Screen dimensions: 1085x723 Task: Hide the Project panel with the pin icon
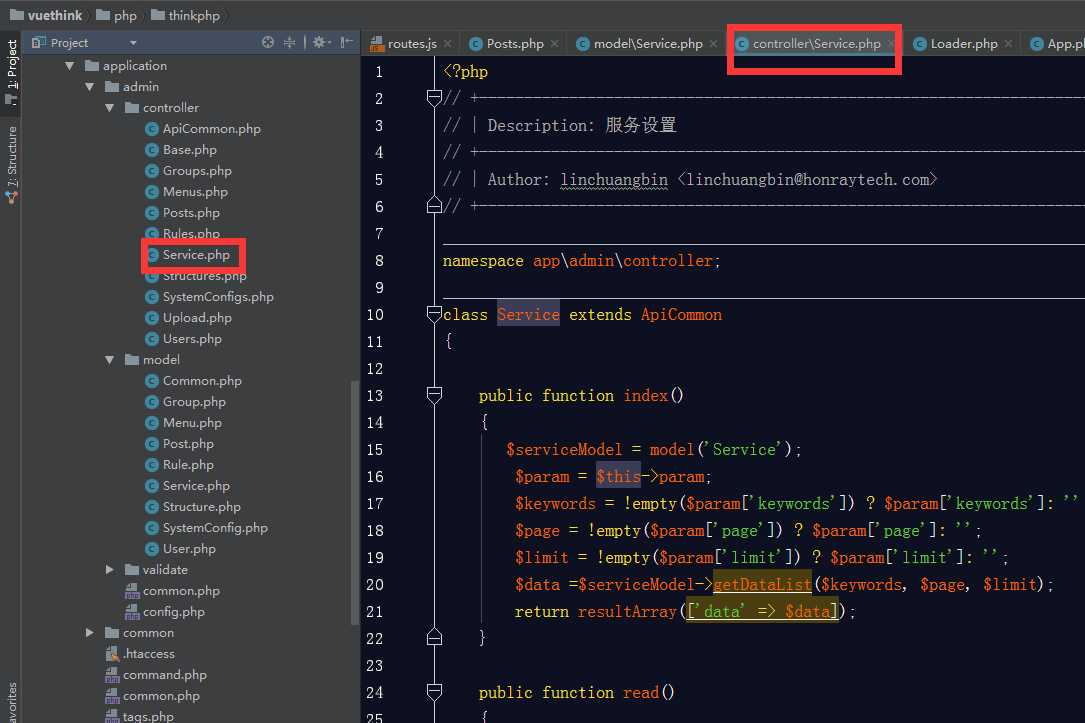point(347,42)
